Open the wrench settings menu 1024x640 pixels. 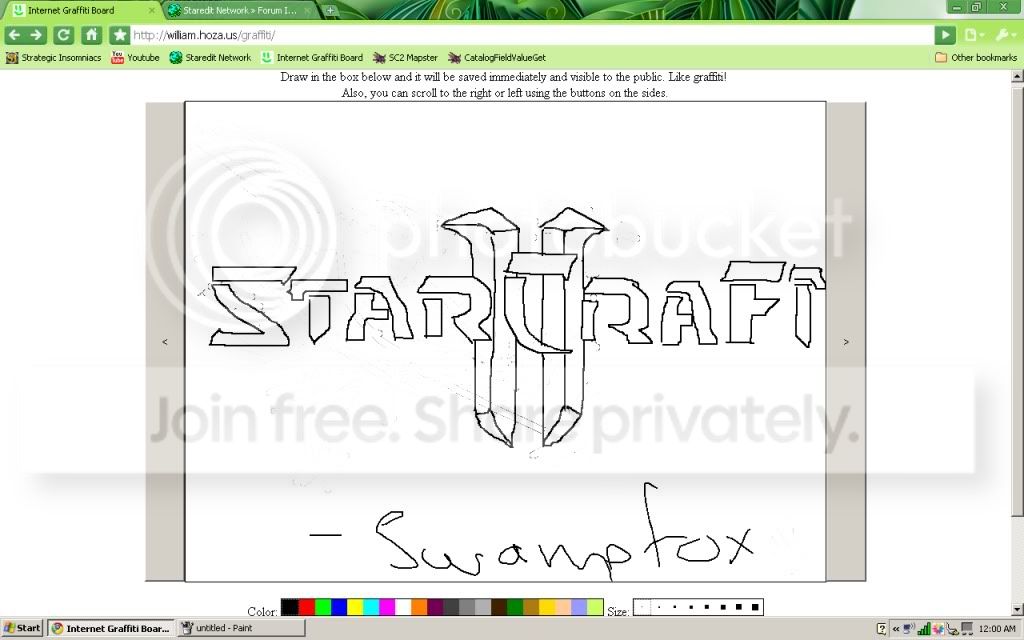1003,35
